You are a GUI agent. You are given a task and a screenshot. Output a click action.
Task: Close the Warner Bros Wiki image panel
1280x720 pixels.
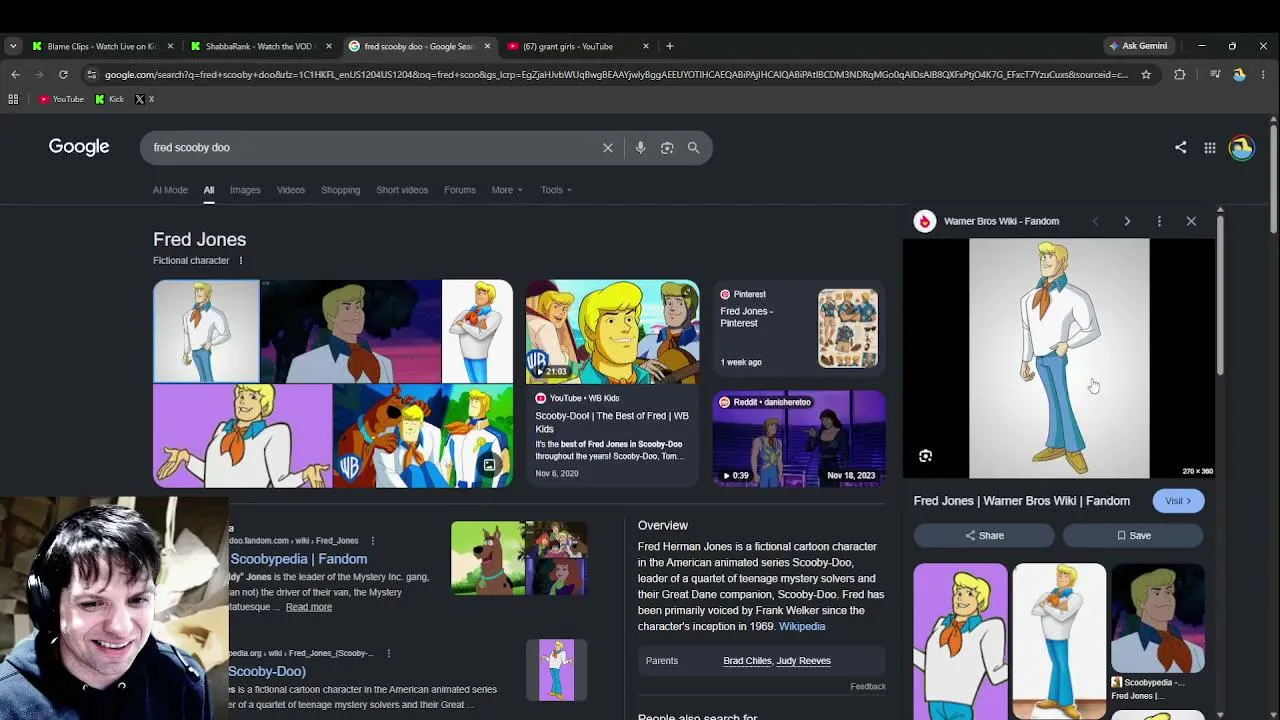pos(1191,221)
